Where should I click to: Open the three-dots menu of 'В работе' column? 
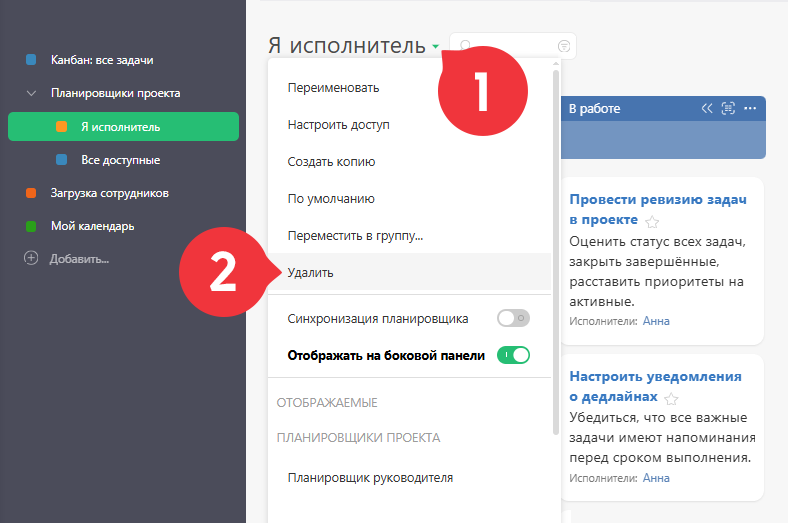pos(750,109)
